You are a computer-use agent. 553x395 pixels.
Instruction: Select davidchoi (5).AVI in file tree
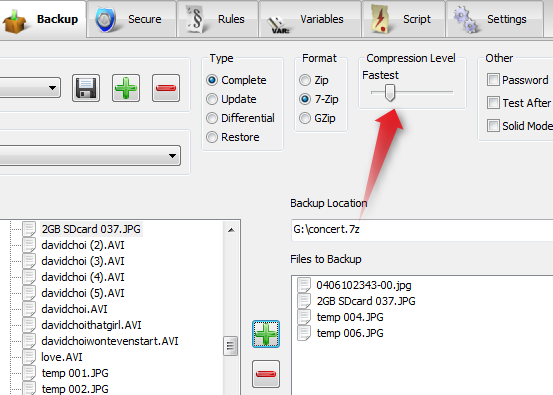coord(83,293)
